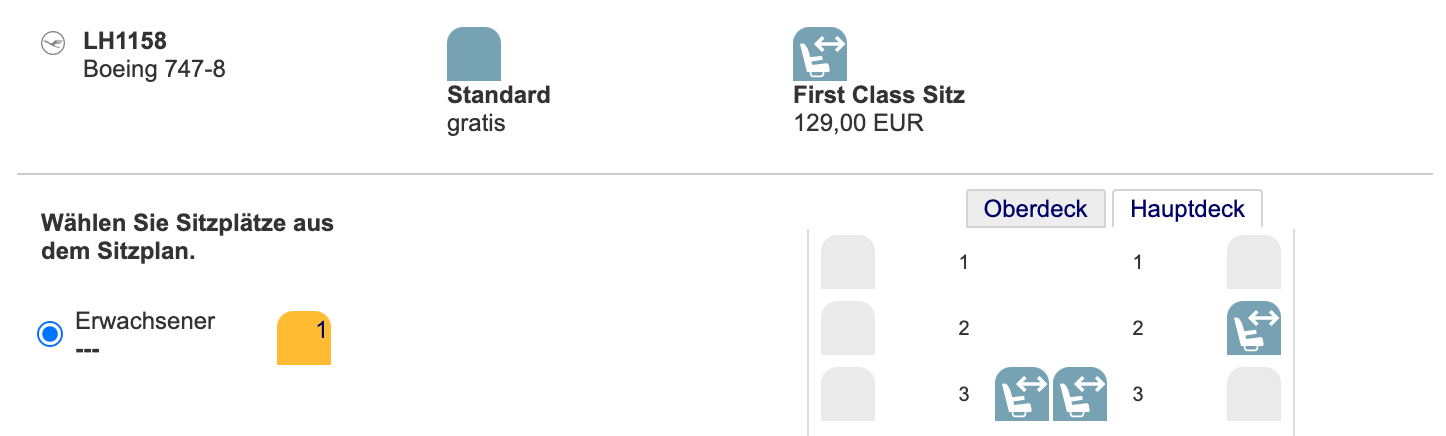Click the Boeing 747-8 aircraft text
Viewport: 1446px width, 436px height.
[154, 71]
